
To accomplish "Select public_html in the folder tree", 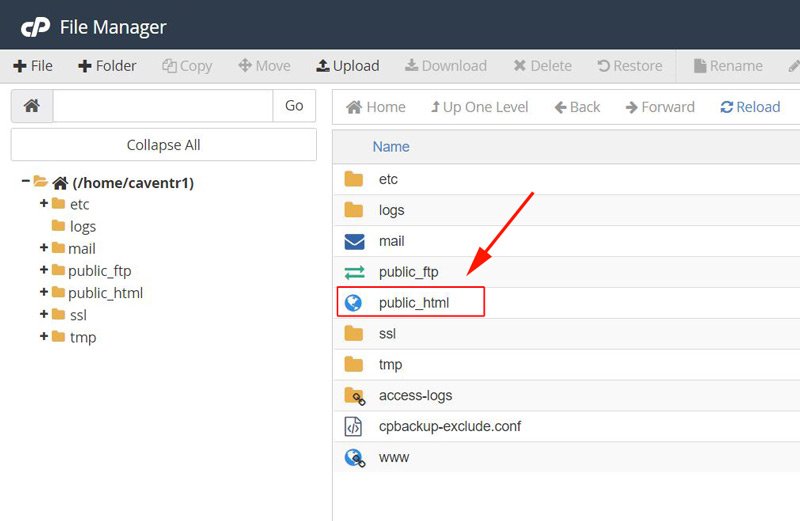I will click(x=106, y=293).
